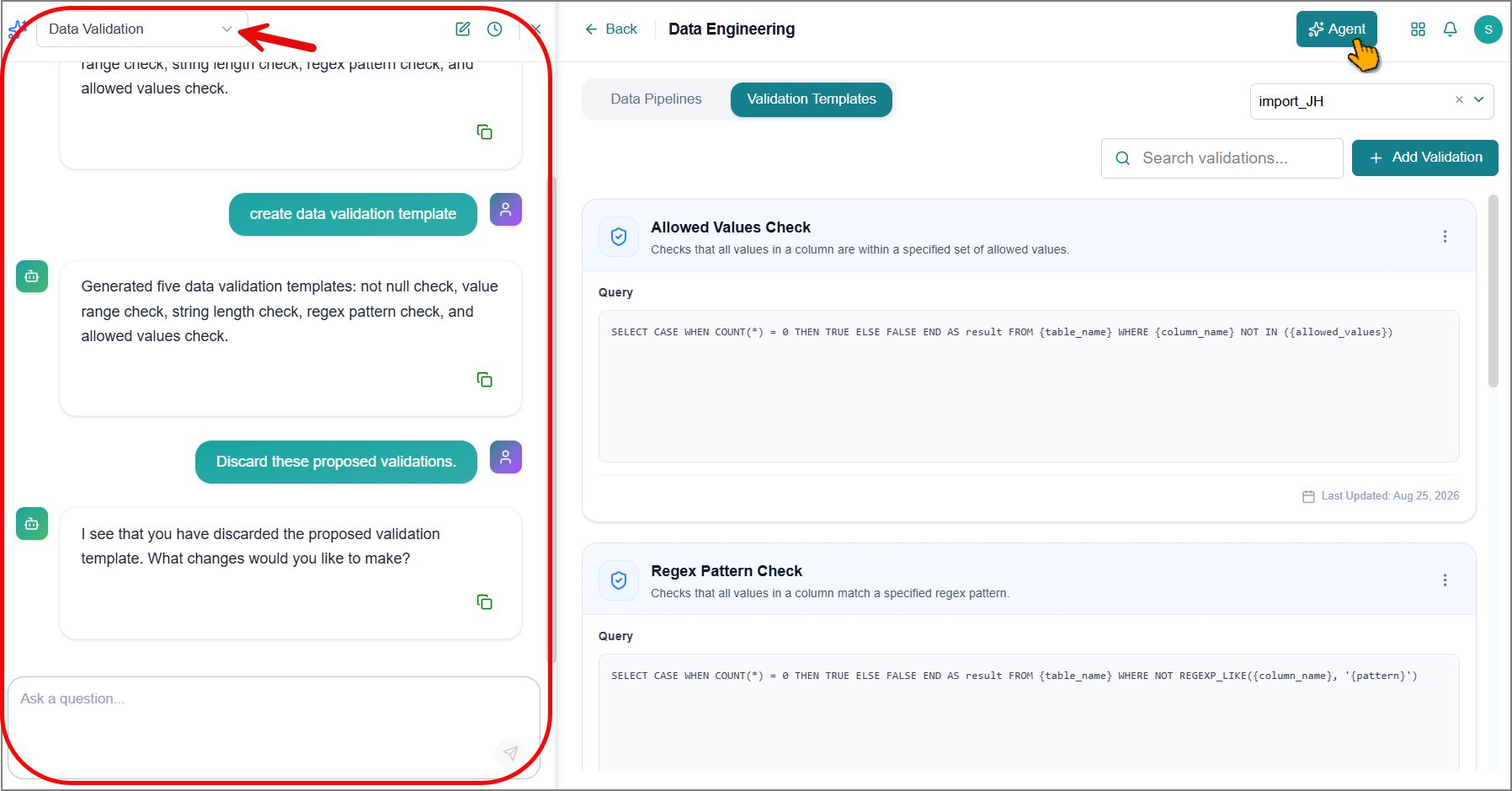Open the user profile avatar 'S'

tap(1488, 29)
